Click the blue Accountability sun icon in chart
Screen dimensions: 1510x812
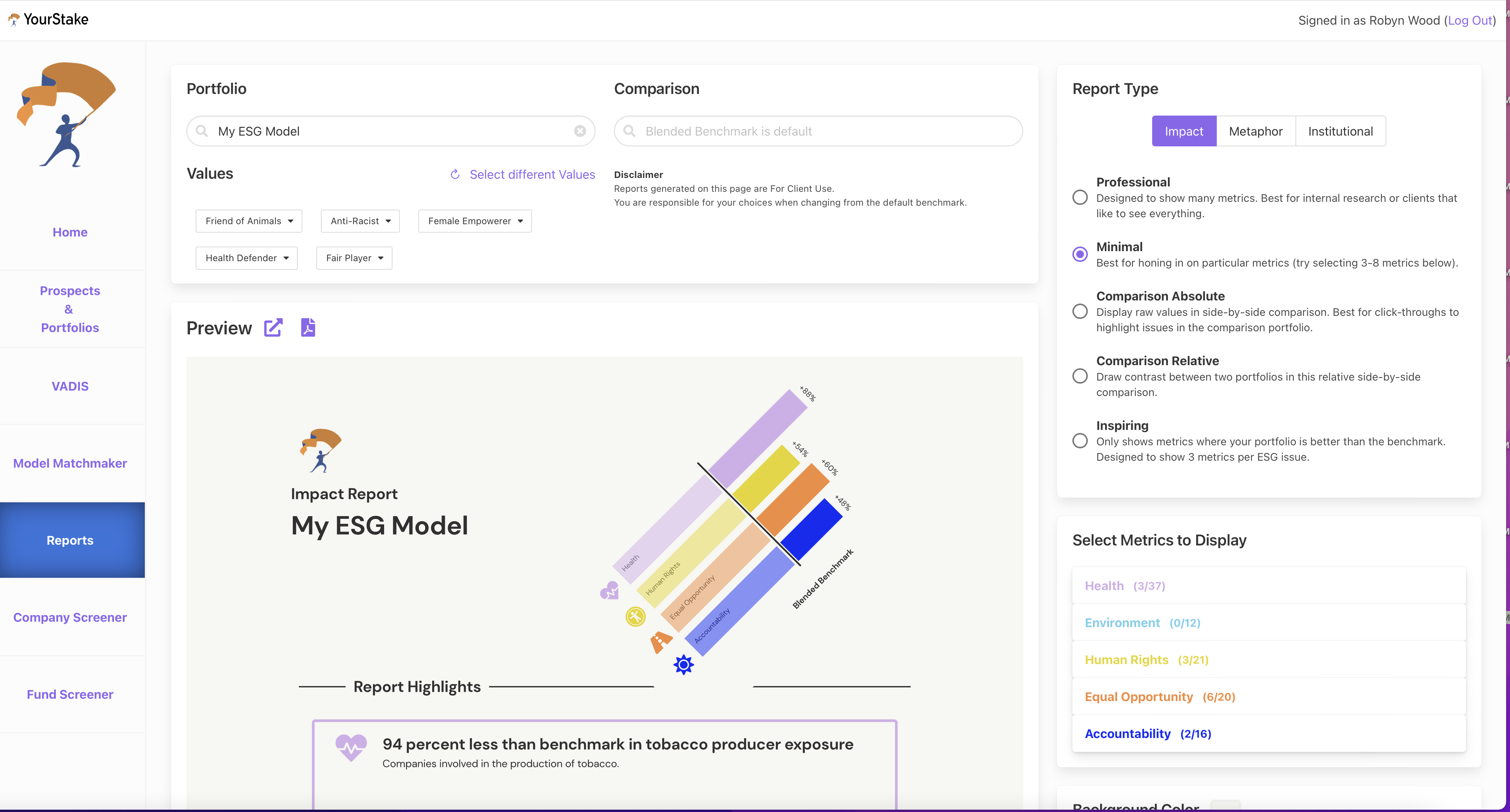[x=683, y=664]
